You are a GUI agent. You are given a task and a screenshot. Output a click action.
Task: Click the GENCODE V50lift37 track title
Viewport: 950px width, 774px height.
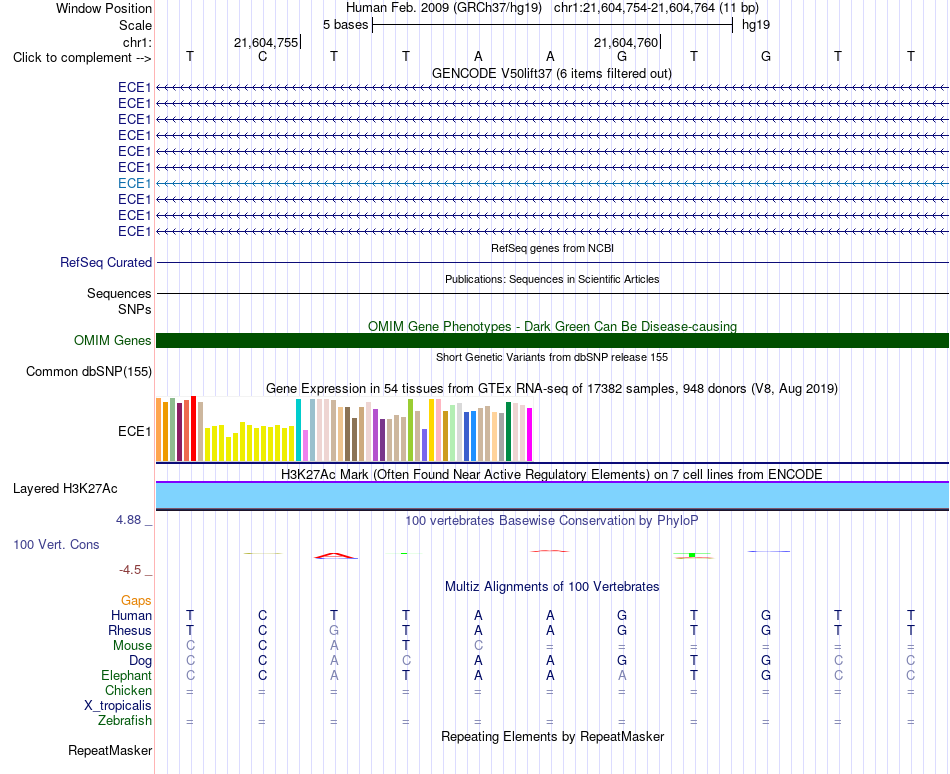552,74
